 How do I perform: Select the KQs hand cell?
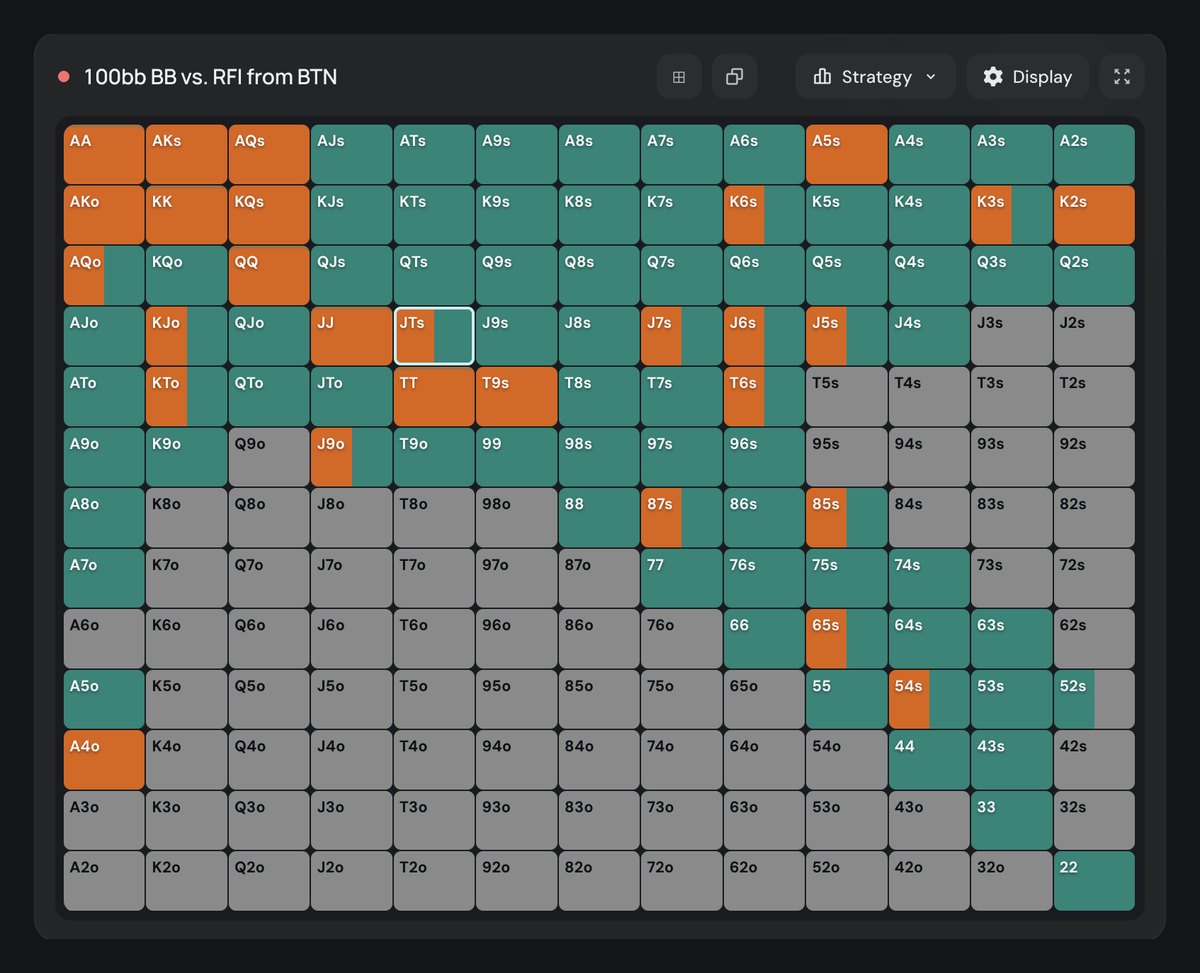(x=269, y=215)
